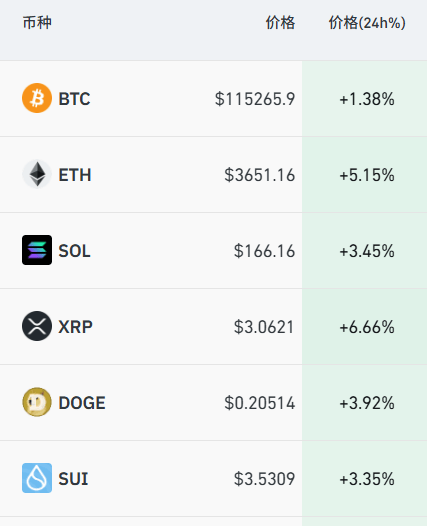This screenshot has height=526, width=427.
Task: Sort by 价格 column header
Action: (280, 23)
